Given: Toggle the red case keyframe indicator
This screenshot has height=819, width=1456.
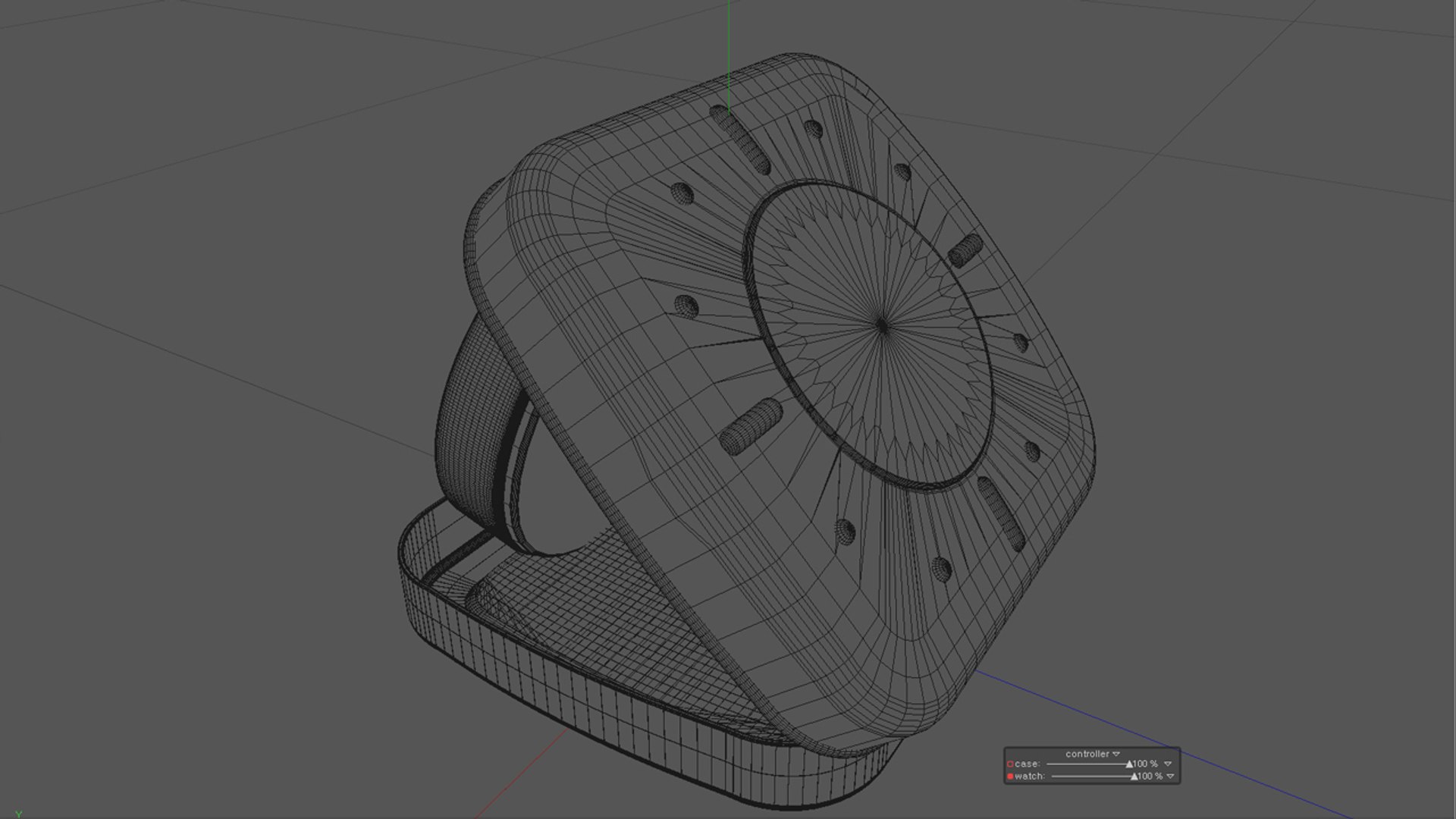Looking at the screenshot, I should [1010, 764].
